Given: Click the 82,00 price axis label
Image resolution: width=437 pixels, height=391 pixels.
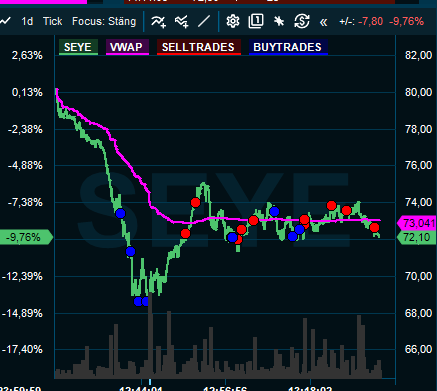Looking at the screenshot, I should coord(418,55).
